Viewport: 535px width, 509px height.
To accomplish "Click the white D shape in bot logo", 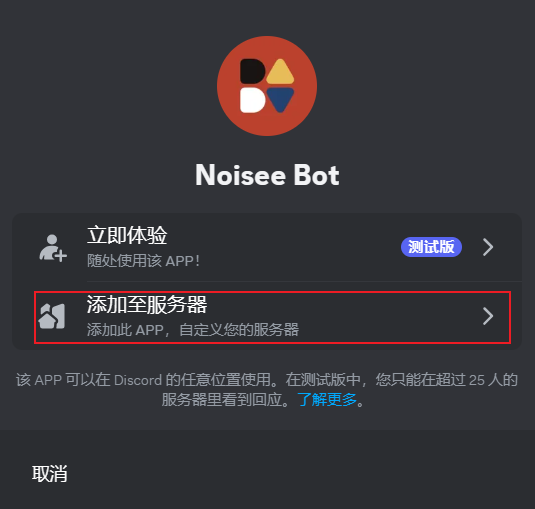I will pos(252,100).
